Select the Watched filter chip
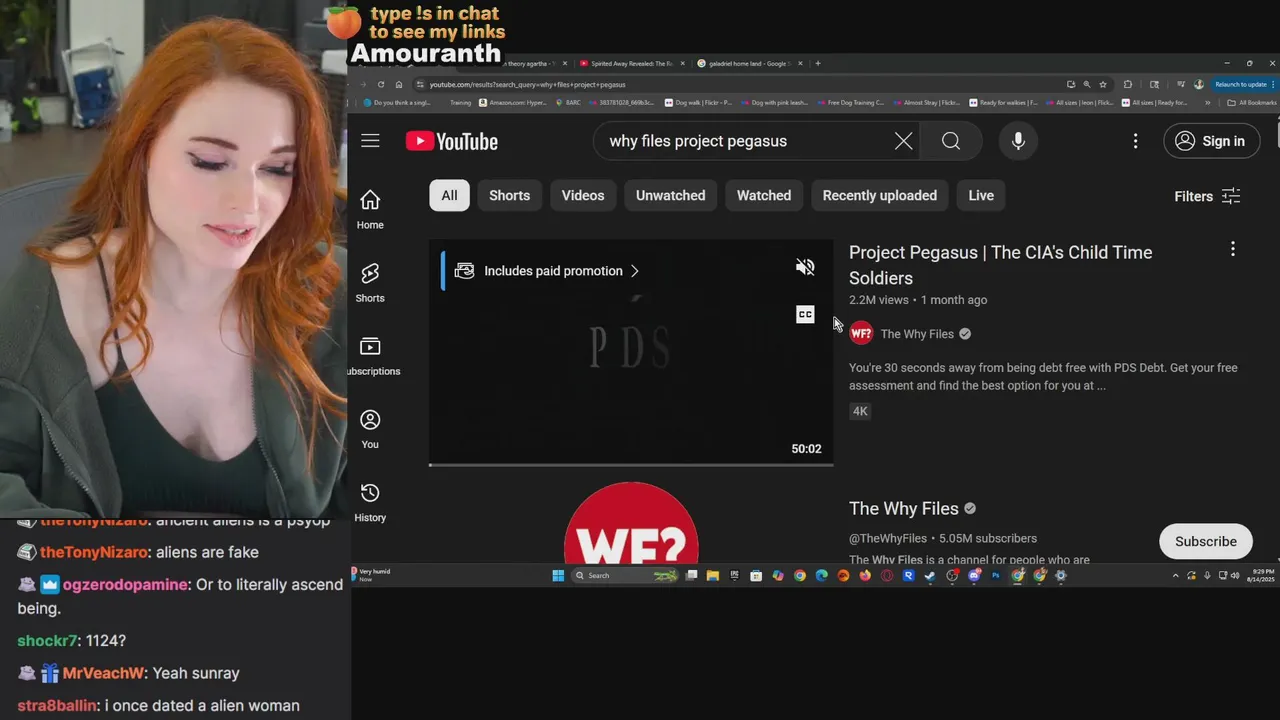Image resolution: width=1280 pixels, height=720 pixels. (764, 195)
